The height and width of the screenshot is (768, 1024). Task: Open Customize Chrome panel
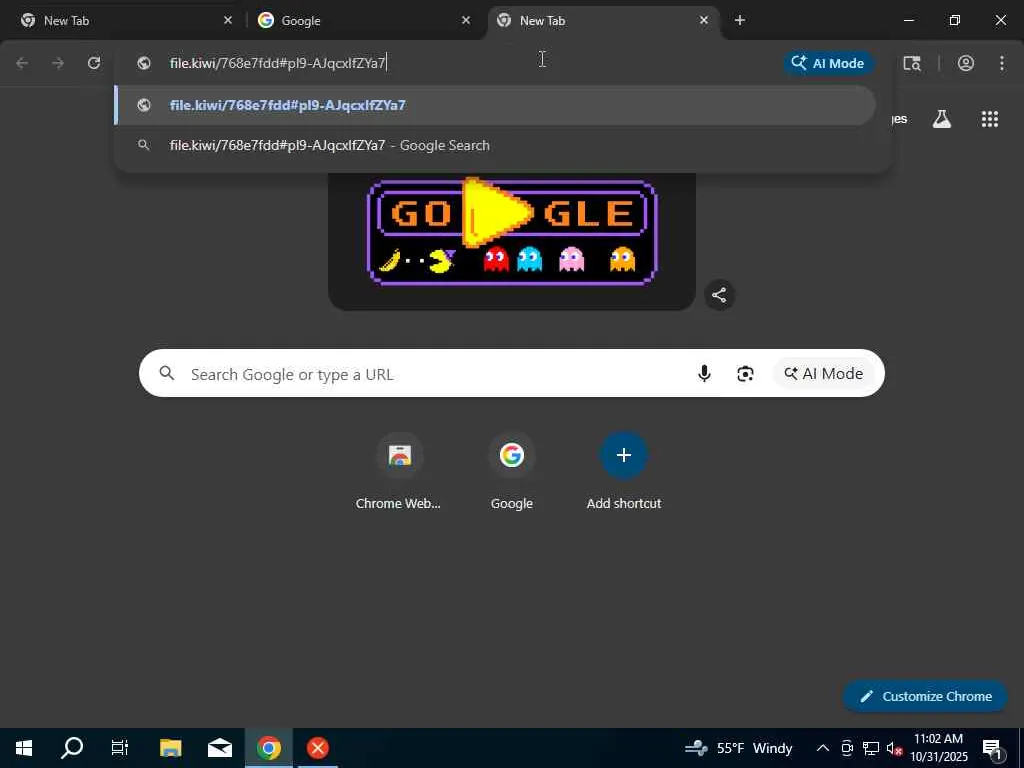pyautogui.click(x=925, y=696)
